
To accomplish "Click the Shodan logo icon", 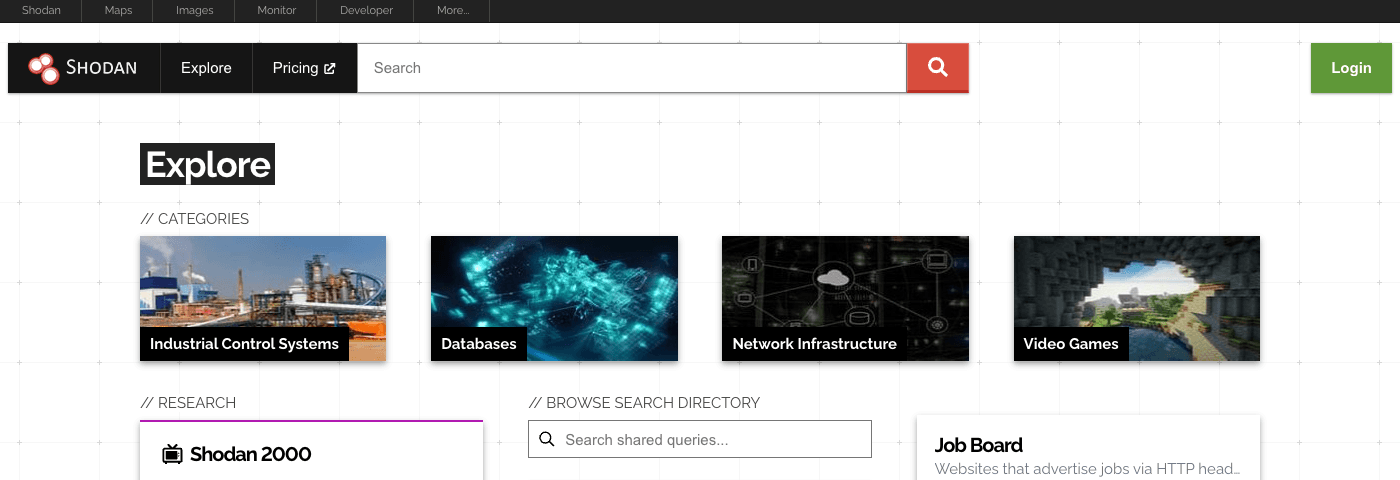I will [43, 68].
